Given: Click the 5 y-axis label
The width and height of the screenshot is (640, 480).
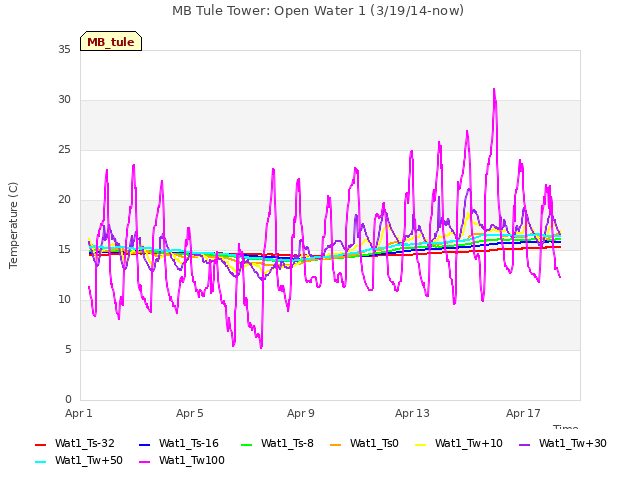Looking at the screenshot, I should pos(68,350).
